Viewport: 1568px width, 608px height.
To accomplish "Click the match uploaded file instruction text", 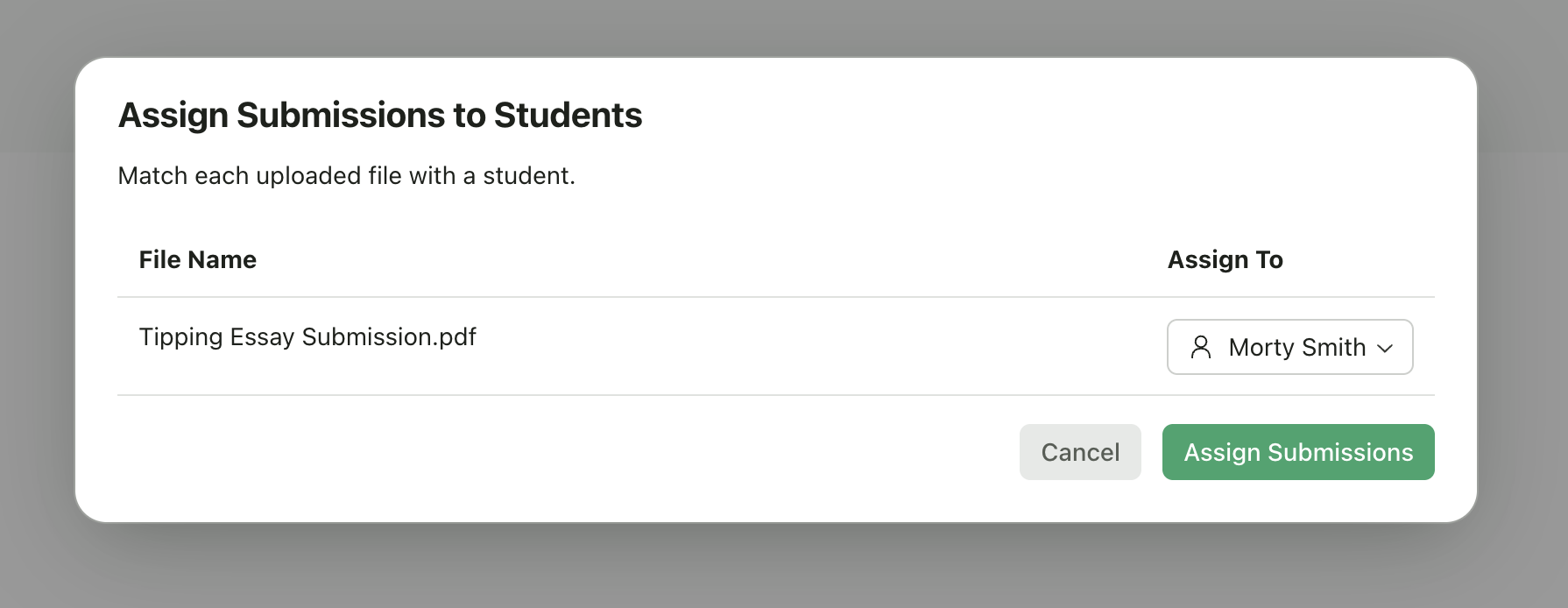I will (x=347, y=175).
